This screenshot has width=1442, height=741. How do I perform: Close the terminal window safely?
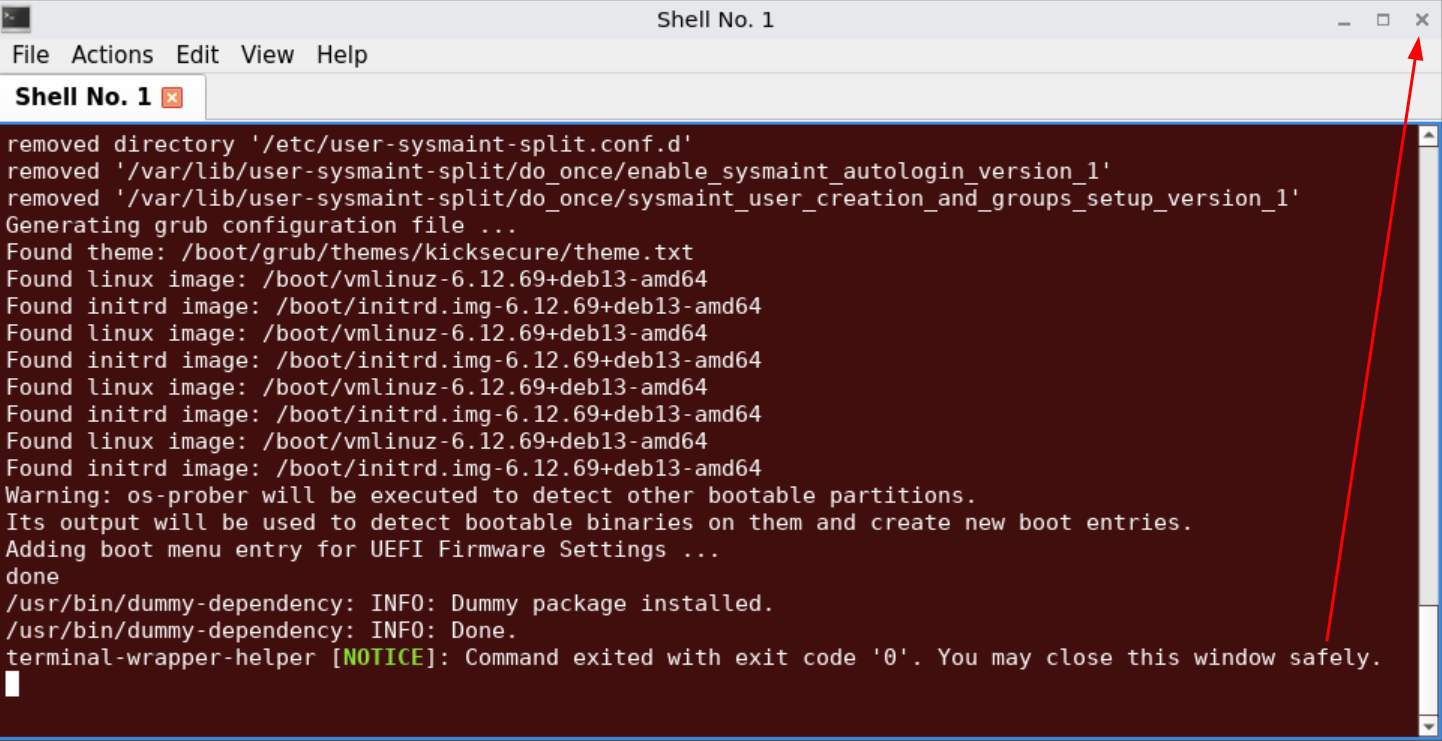point(1421,19)
